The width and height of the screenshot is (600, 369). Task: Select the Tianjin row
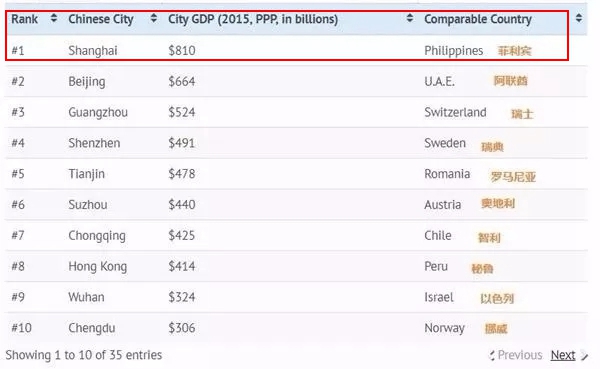coord(296,174)
